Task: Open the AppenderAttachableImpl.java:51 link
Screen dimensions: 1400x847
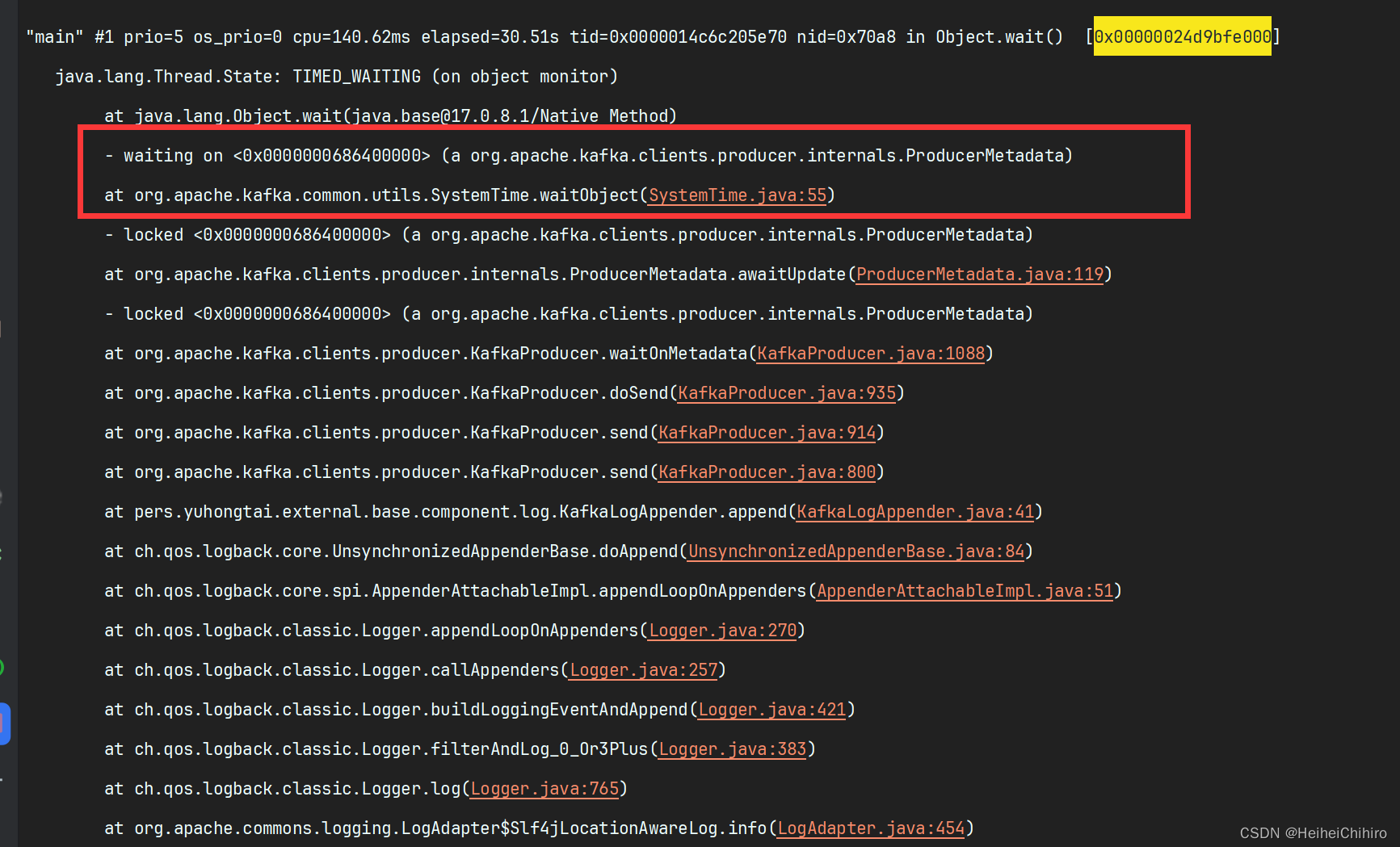Action: [x=965, y=591]
